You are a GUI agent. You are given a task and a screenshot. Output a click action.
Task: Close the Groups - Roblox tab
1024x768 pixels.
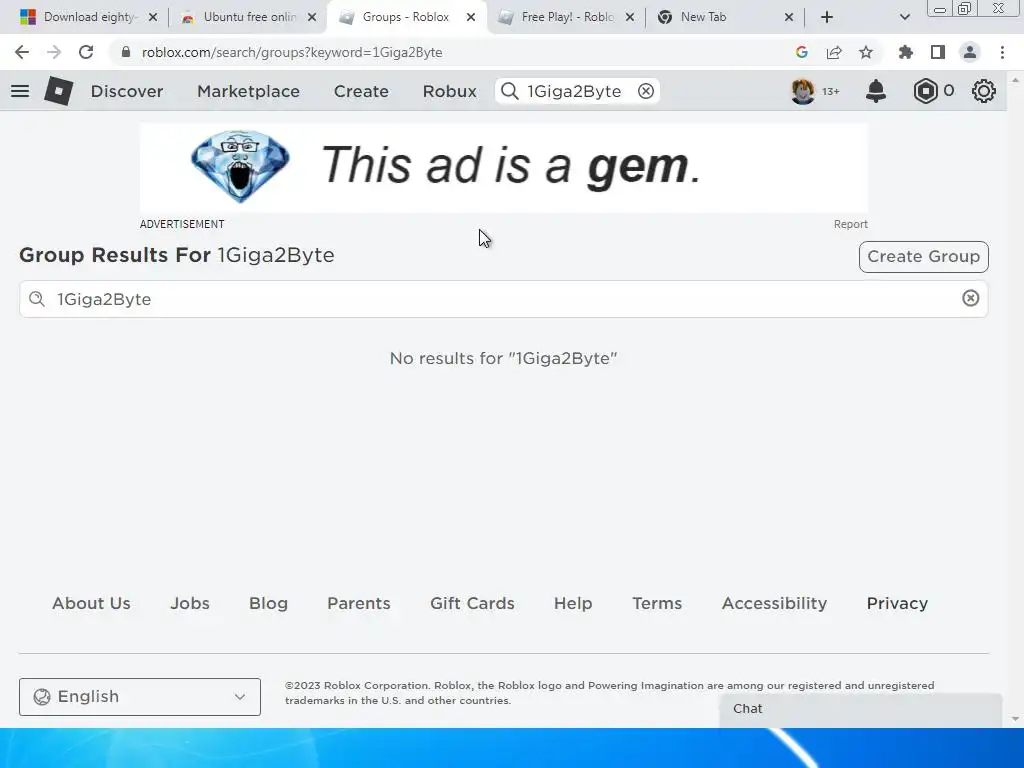(x=471, y=17)
